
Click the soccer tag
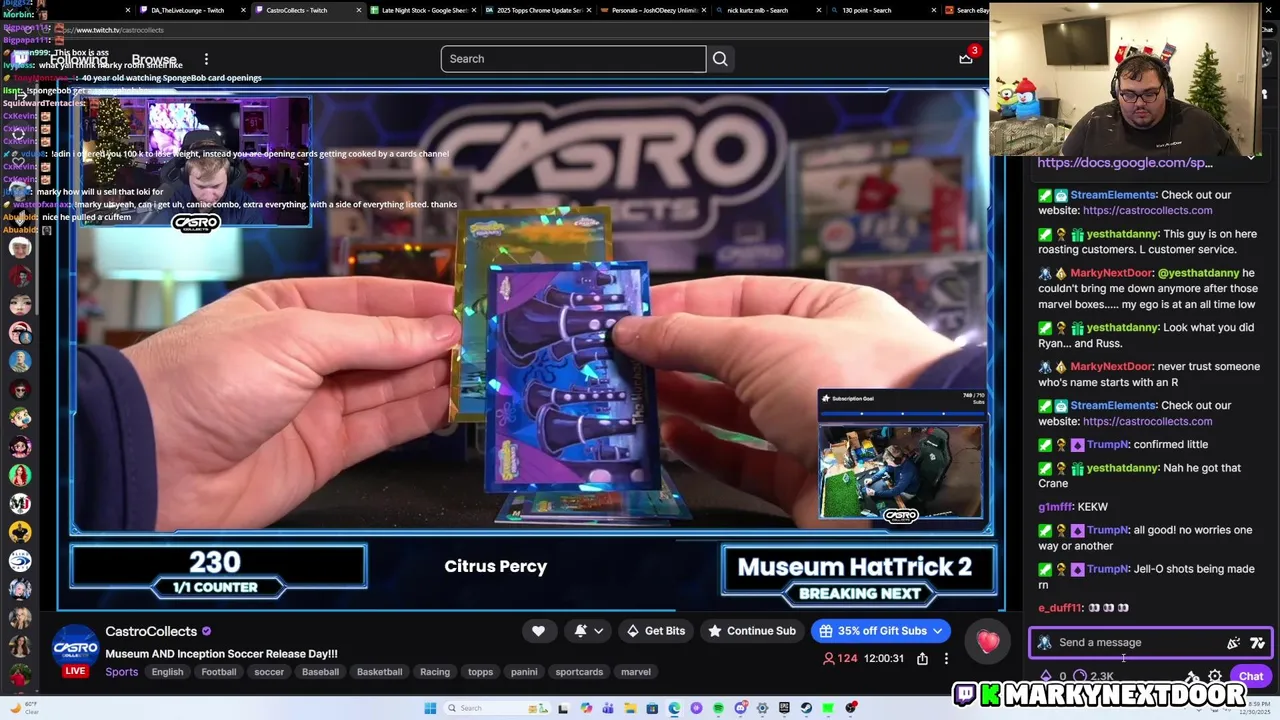[x=269, y=672]
